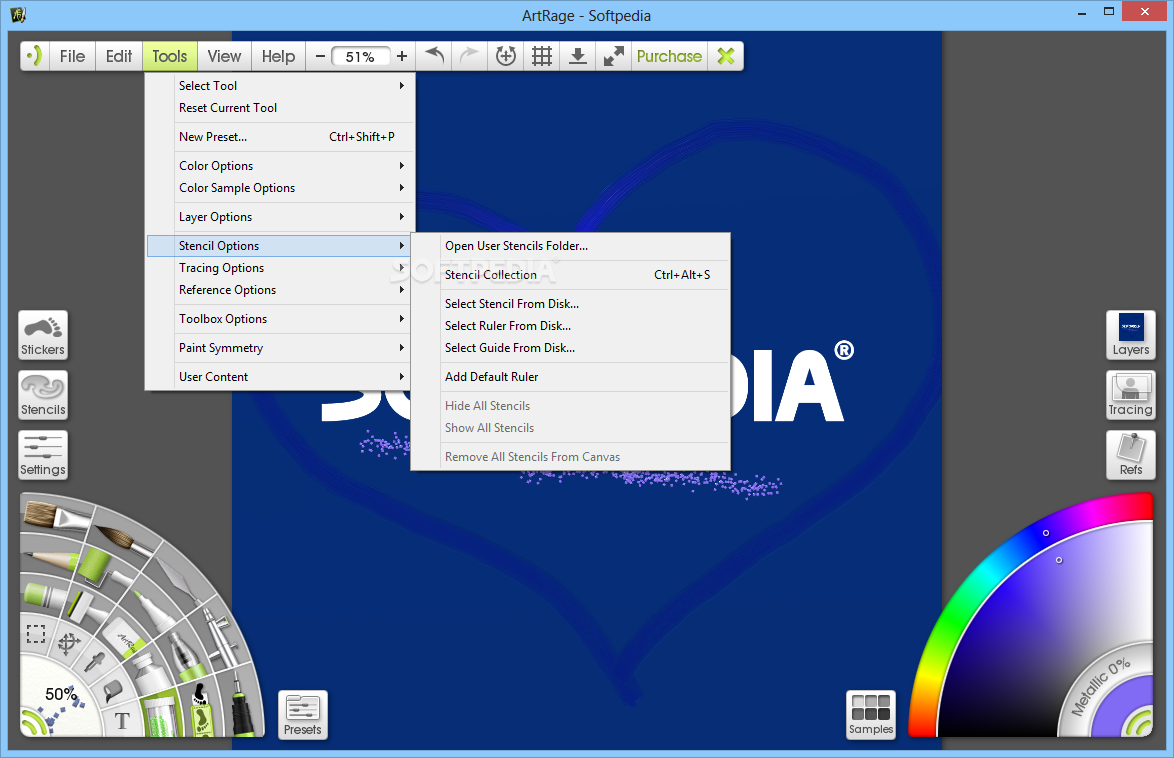
Task: Open the Layers panel
Action: coord(1131,335)
